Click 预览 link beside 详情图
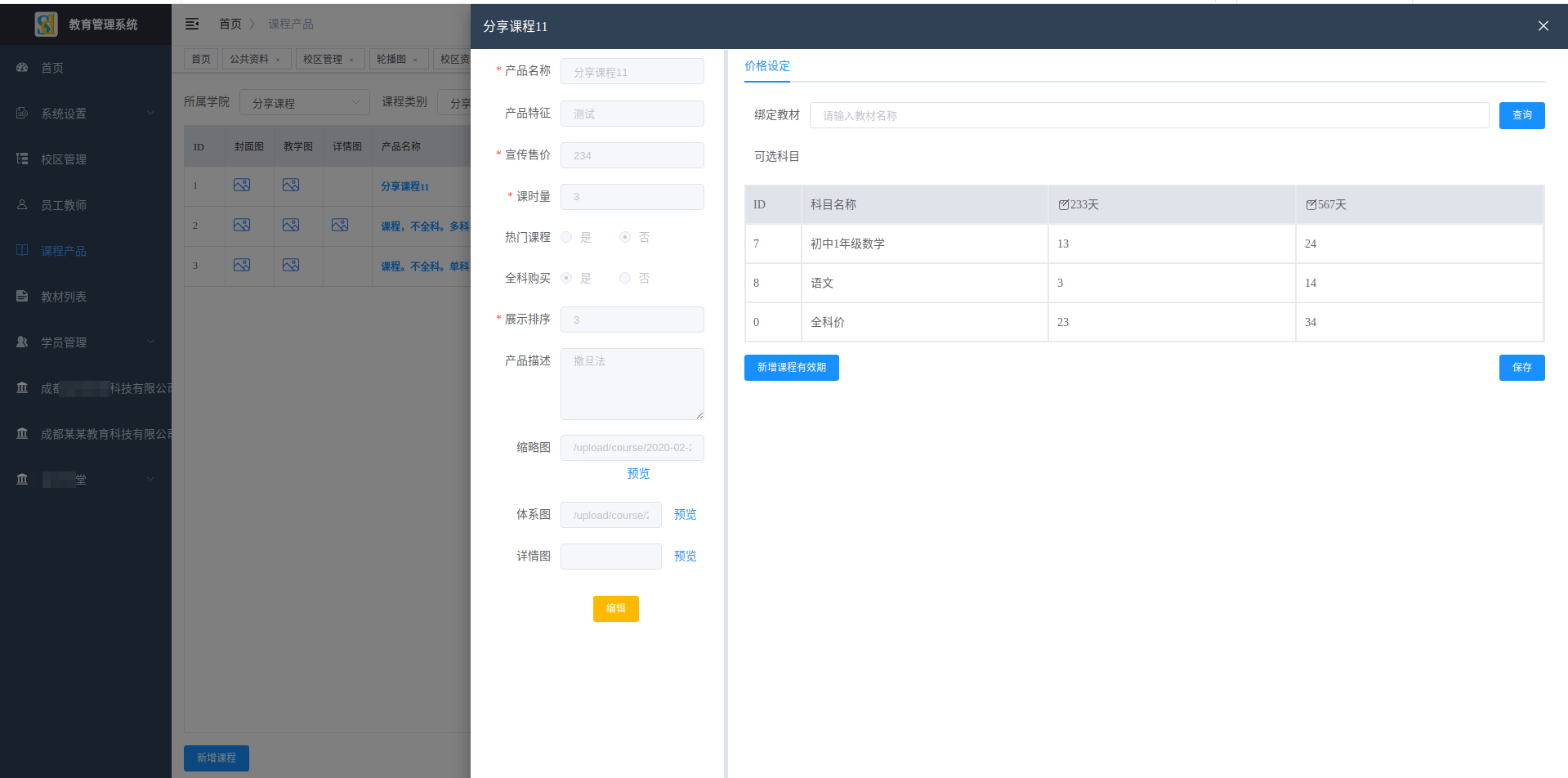The width and height of the screenshot is (1568, 778). 685,557
